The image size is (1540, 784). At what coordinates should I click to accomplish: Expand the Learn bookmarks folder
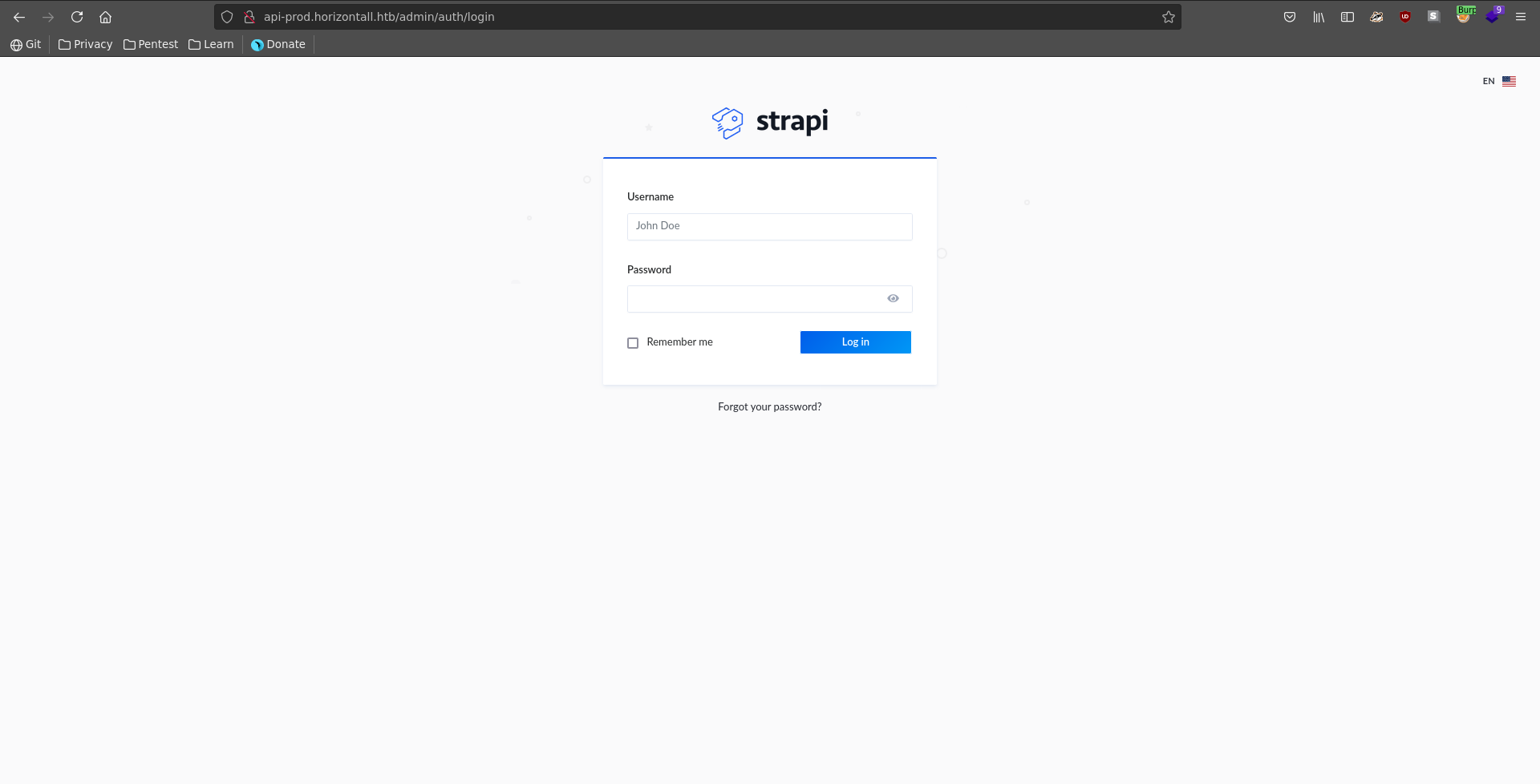coord(211,44)
